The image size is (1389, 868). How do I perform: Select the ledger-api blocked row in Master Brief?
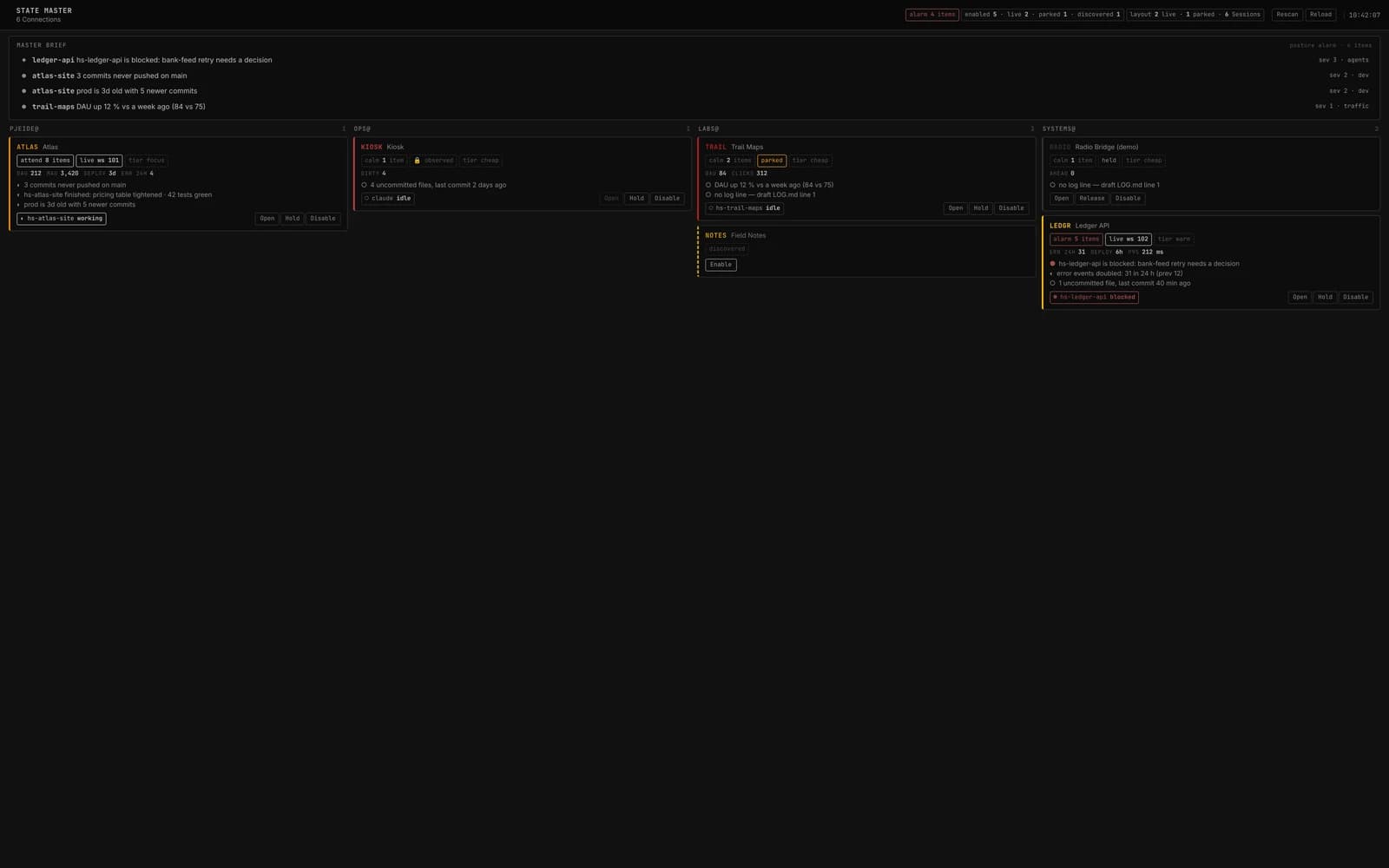coord(694,60)
